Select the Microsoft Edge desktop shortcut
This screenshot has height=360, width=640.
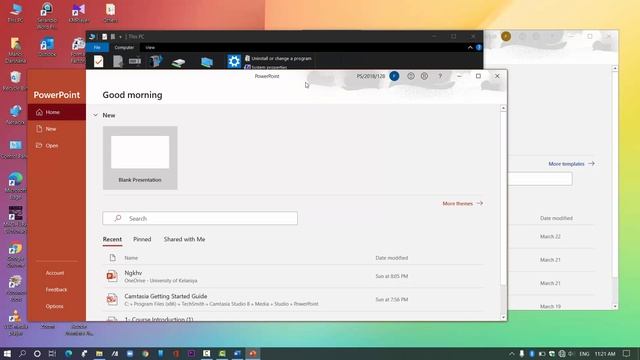15,186
